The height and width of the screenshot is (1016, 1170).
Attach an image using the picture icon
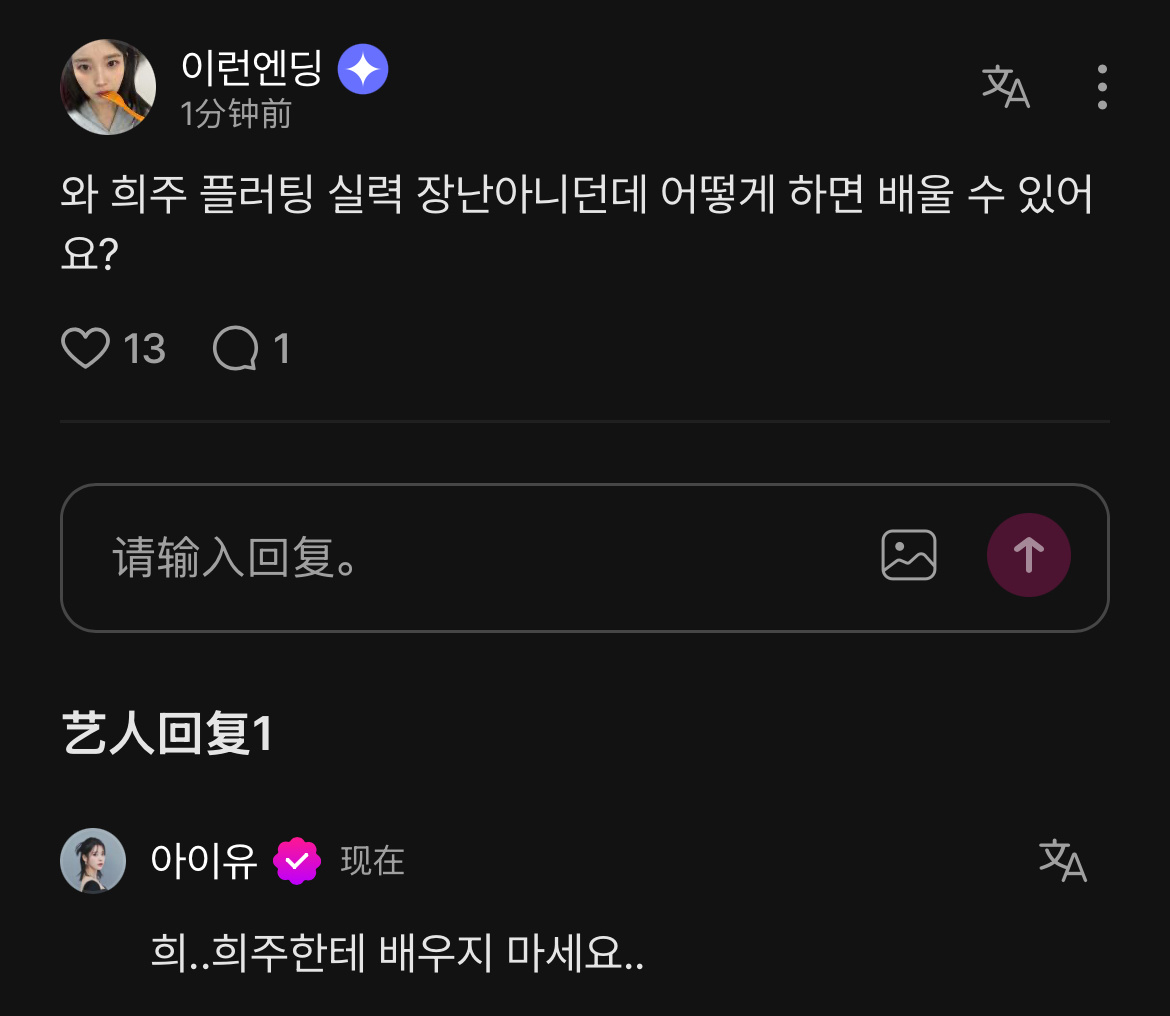tap(909, 555)
